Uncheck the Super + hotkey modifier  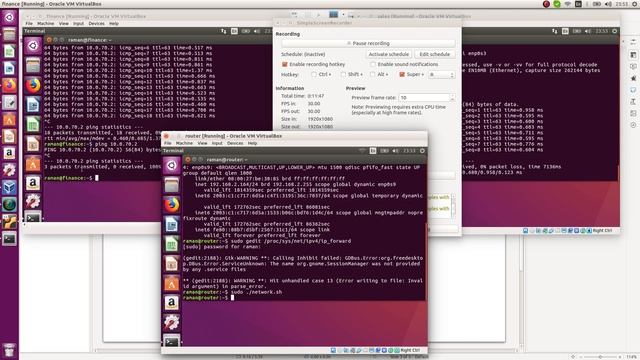402,75
